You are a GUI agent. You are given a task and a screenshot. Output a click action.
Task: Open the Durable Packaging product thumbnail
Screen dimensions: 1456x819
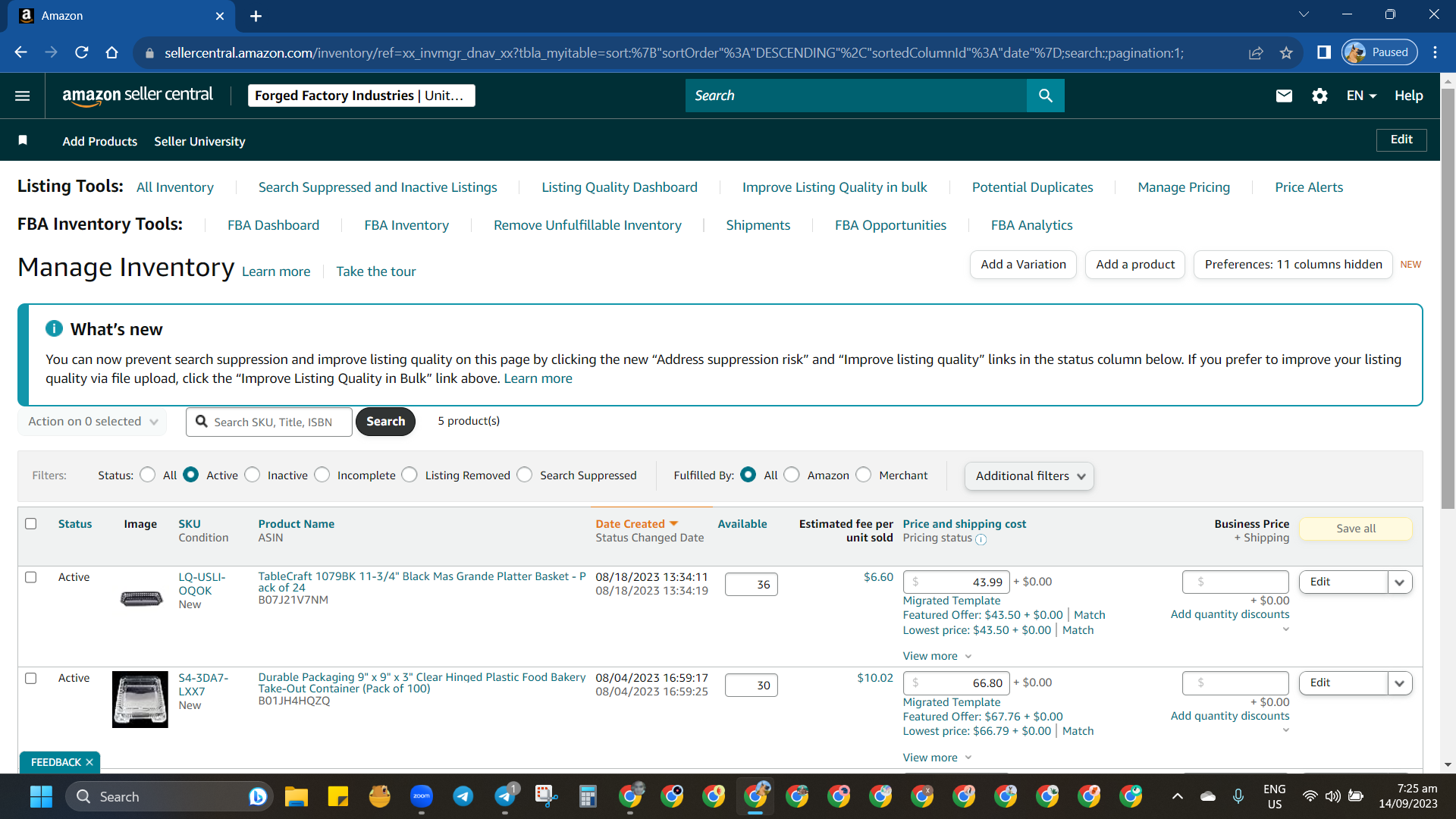point(140,699)
